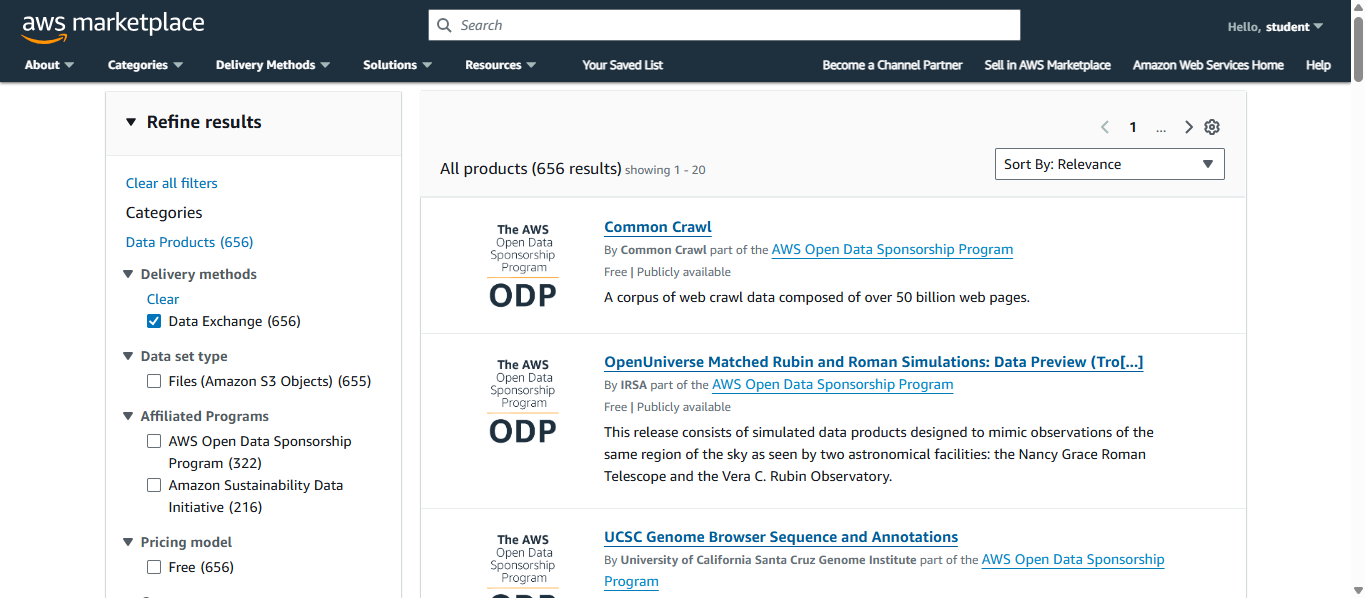Screen dimensions: 1365x598
Task: Click the OpenUniverse ODP logo thumbnail
Action: 523,401
